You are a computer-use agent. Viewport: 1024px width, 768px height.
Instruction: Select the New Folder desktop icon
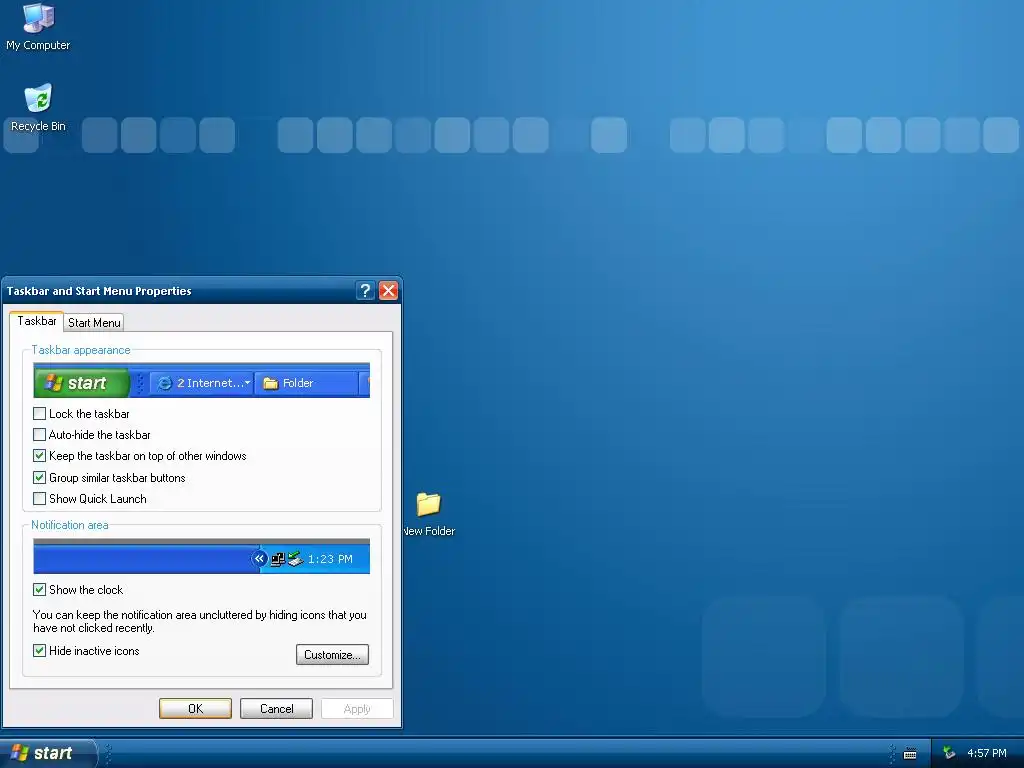coord(428,515)
